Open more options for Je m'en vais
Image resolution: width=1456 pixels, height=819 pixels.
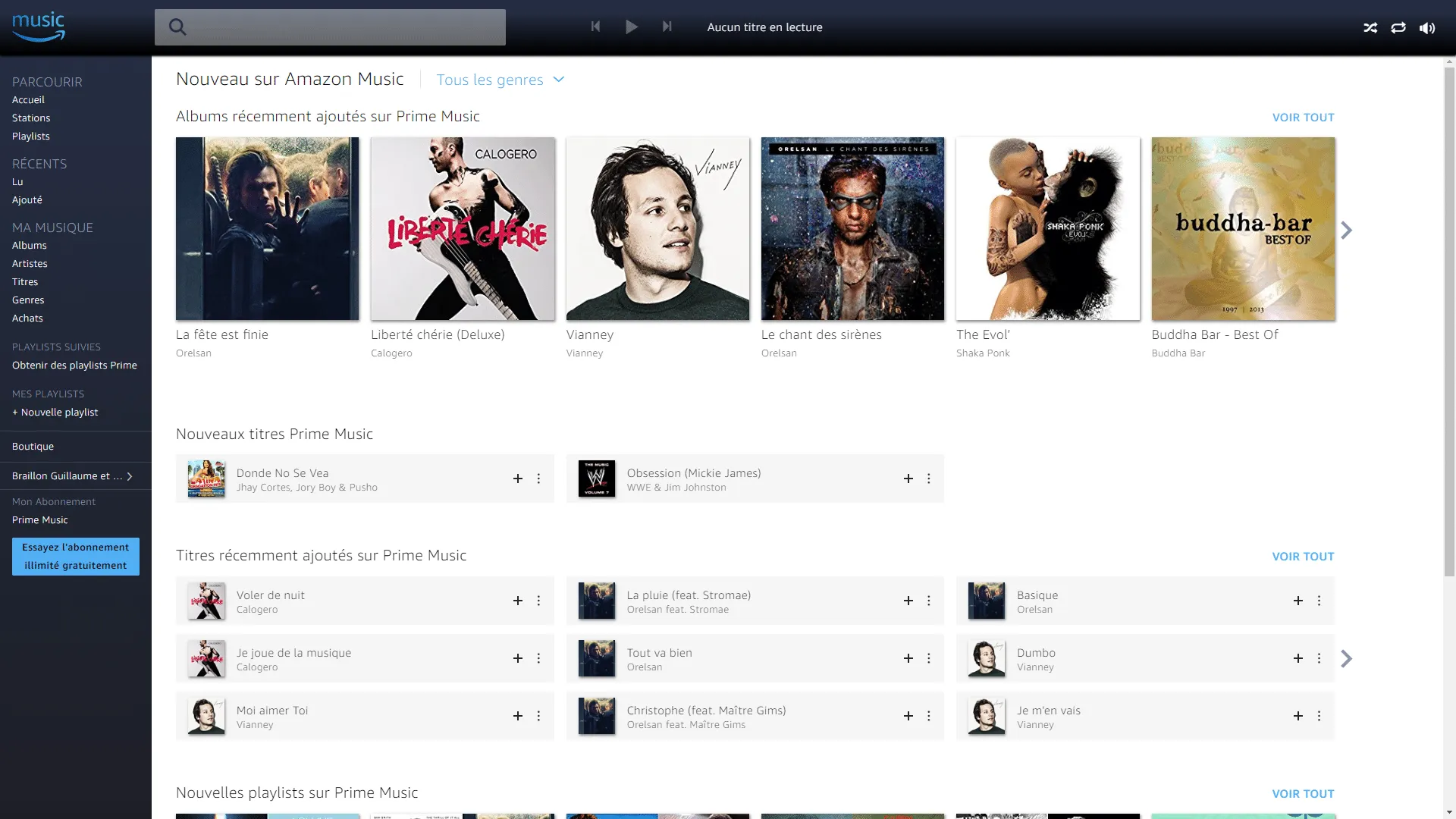1319,716
